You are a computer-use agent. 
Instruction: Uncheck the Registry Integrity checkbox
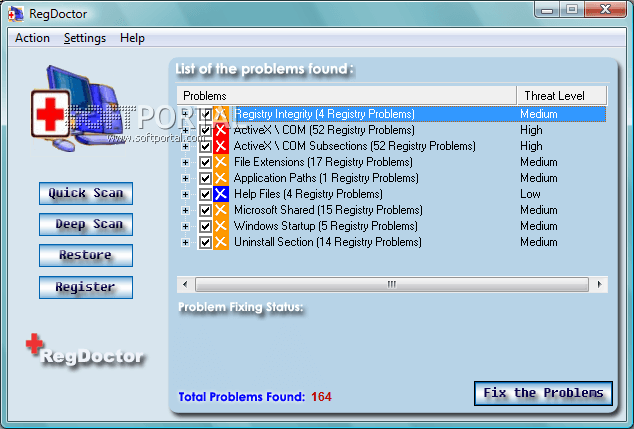tap(205, 114)
